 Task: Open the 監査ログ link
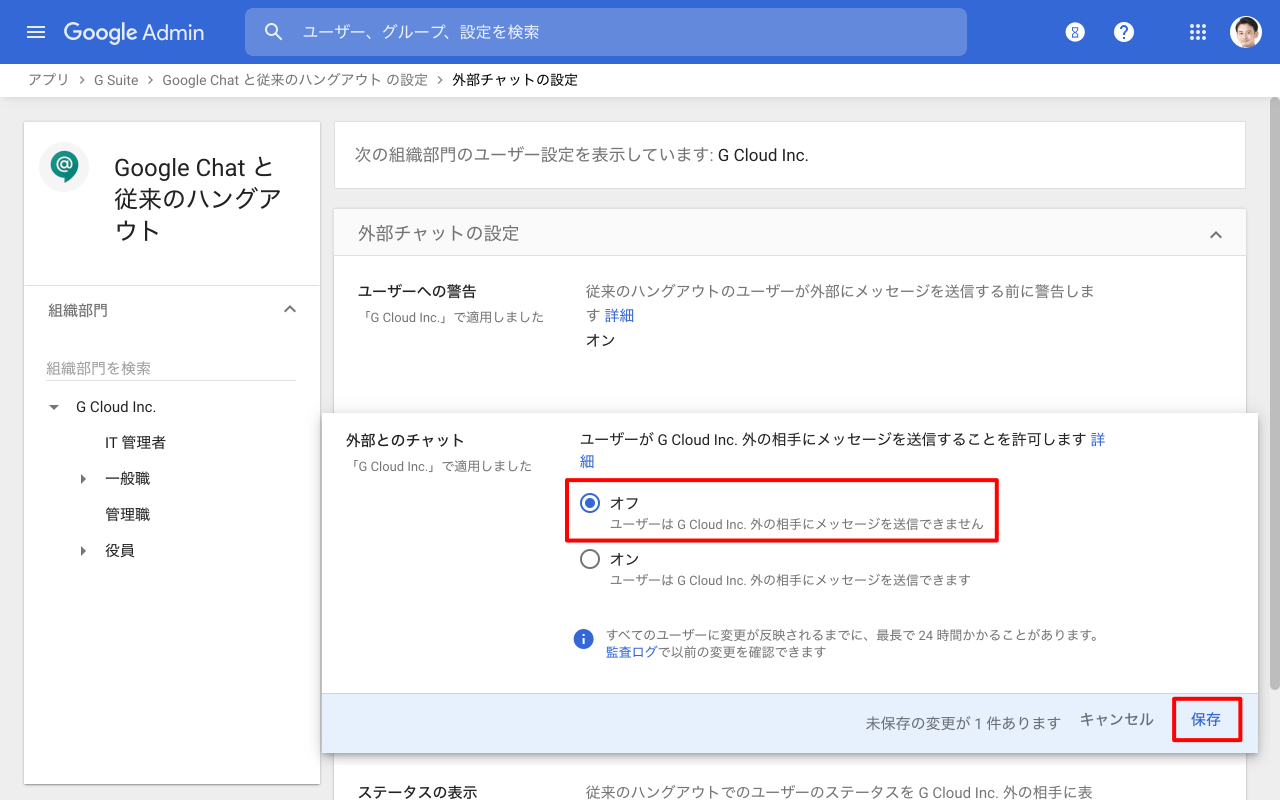pos(631,652)
